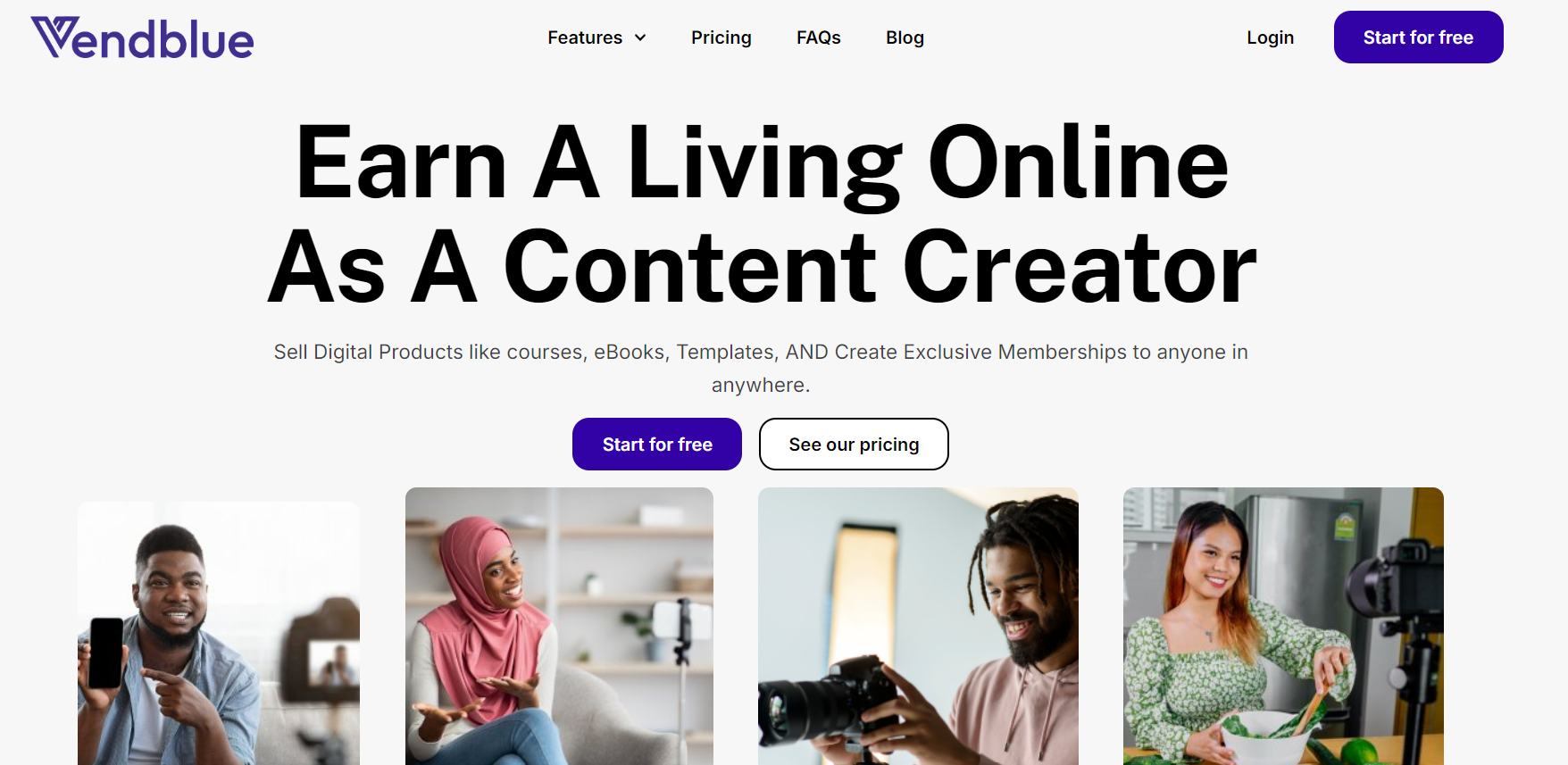Select the photo of man holding phone
This screenshot has height=765, width=1568.
click(x=219, y=633)
